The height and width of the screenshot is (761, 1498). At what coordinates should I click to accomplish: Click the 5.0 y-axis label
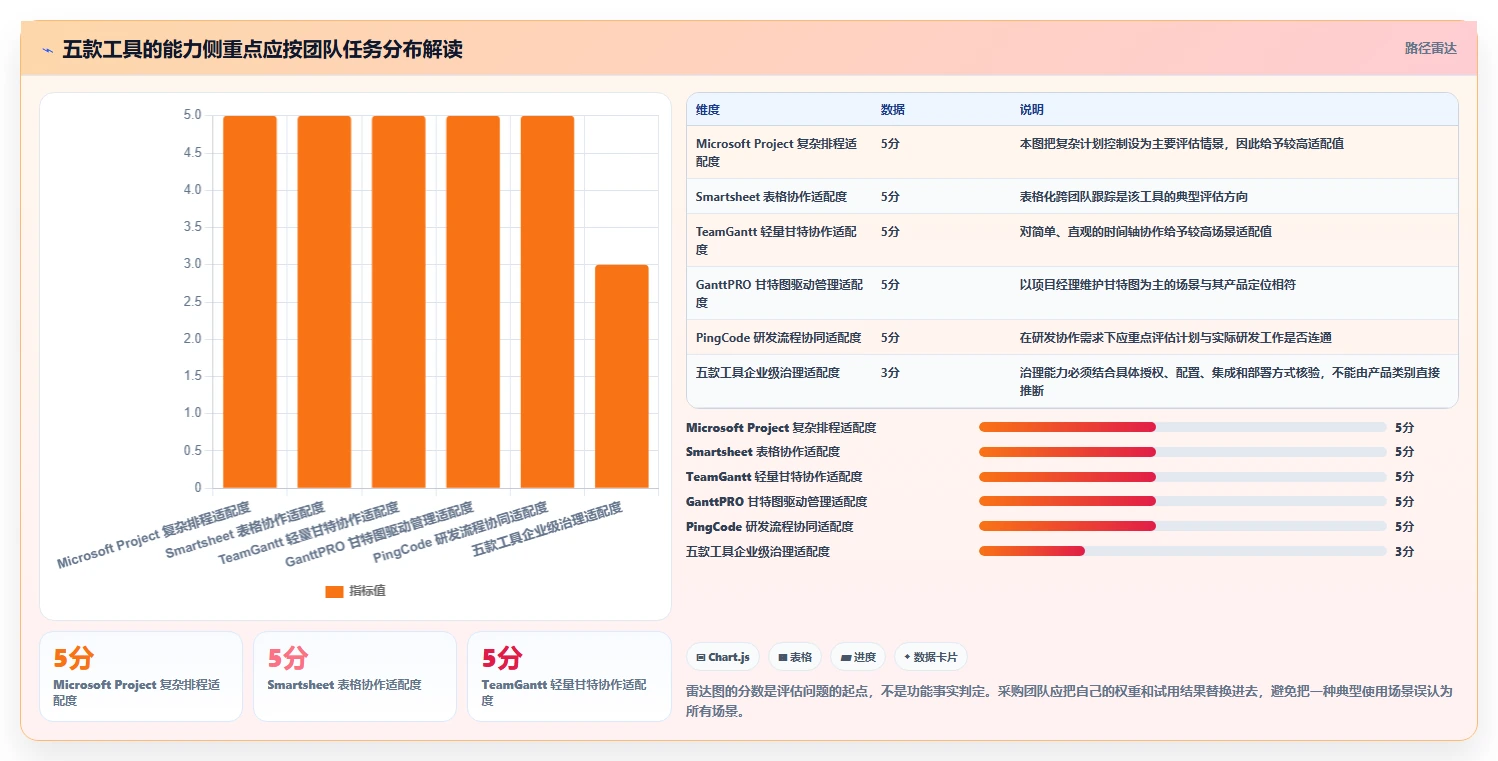point(192,115)
